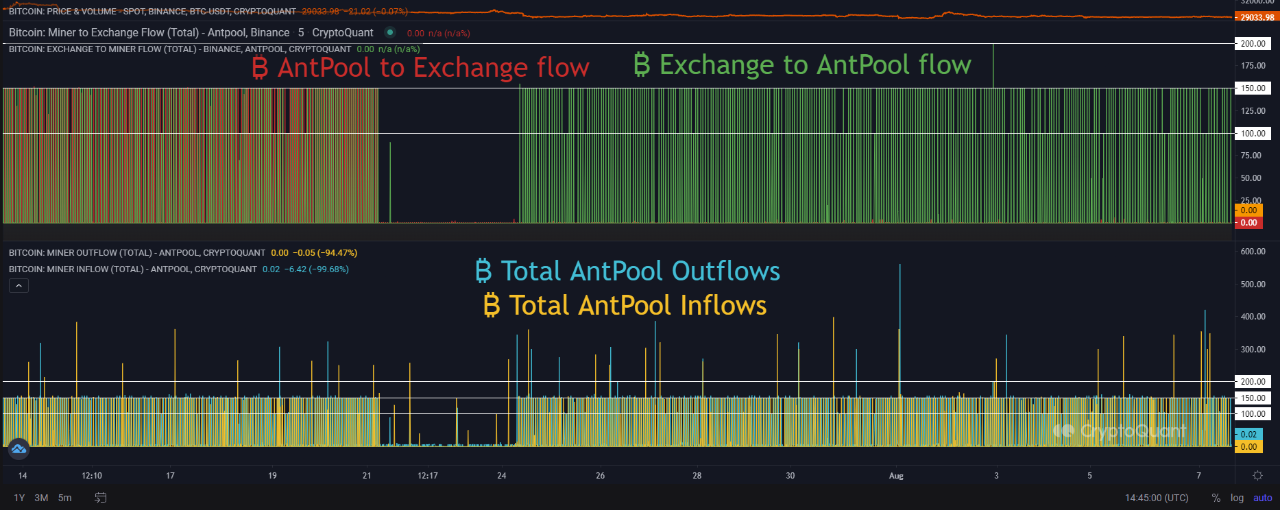
Task: Click the -0.05 (-94.47%) outflow value
Action: [325, 253]
